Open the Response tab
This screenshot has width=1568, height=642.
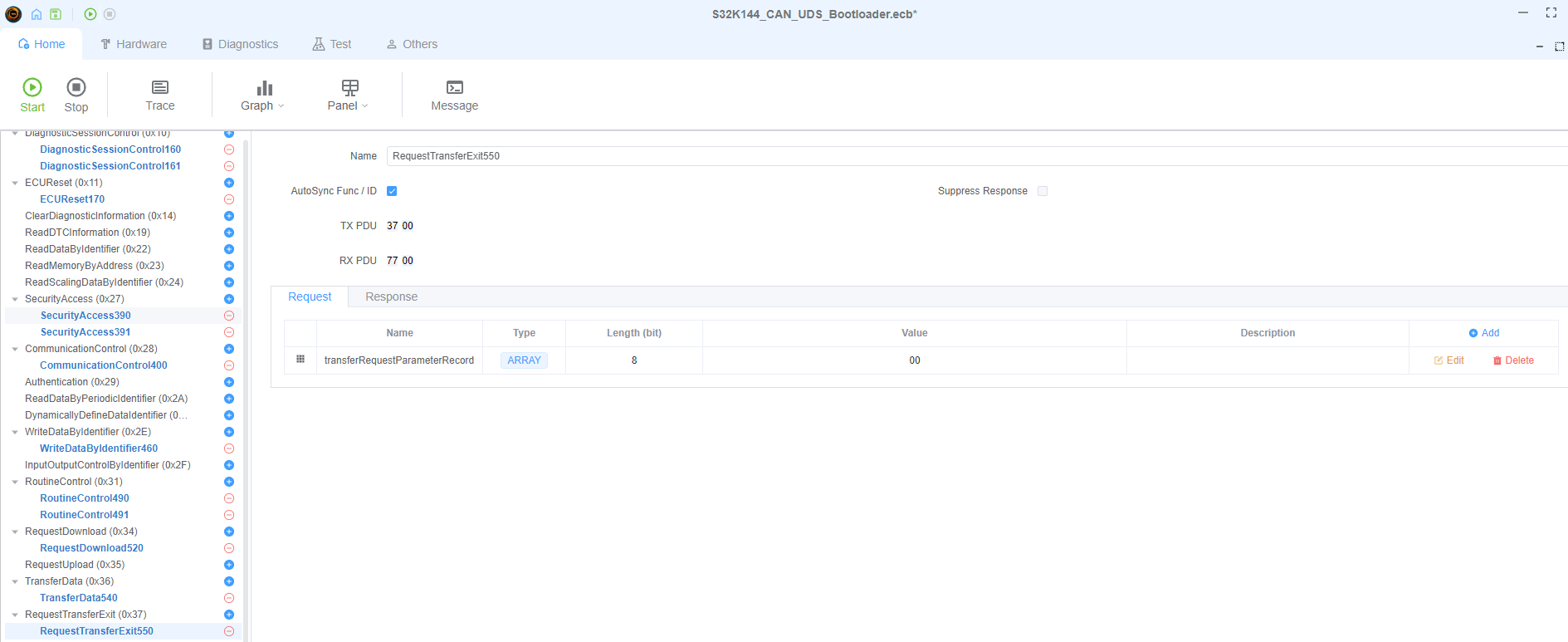click(392, 296)
